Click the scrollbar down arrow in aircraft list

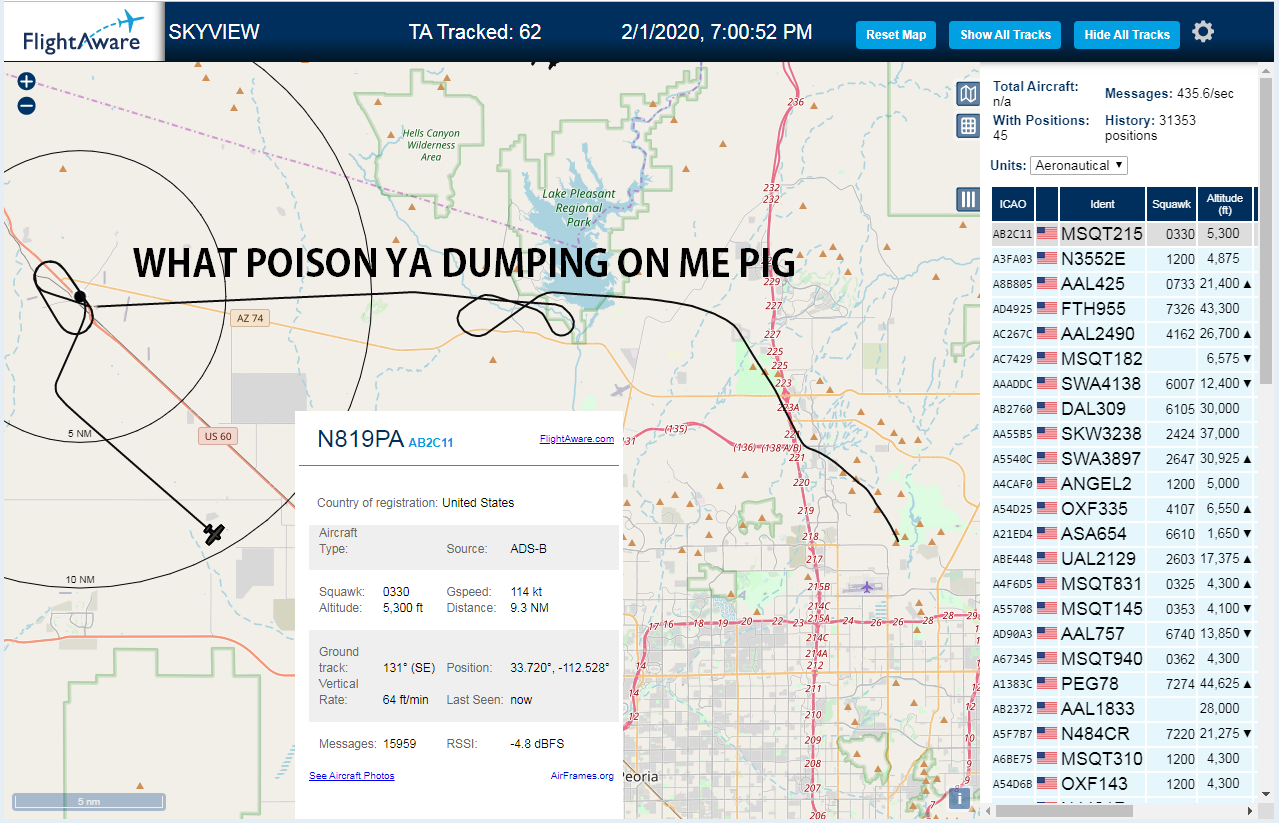[1267, 793]
